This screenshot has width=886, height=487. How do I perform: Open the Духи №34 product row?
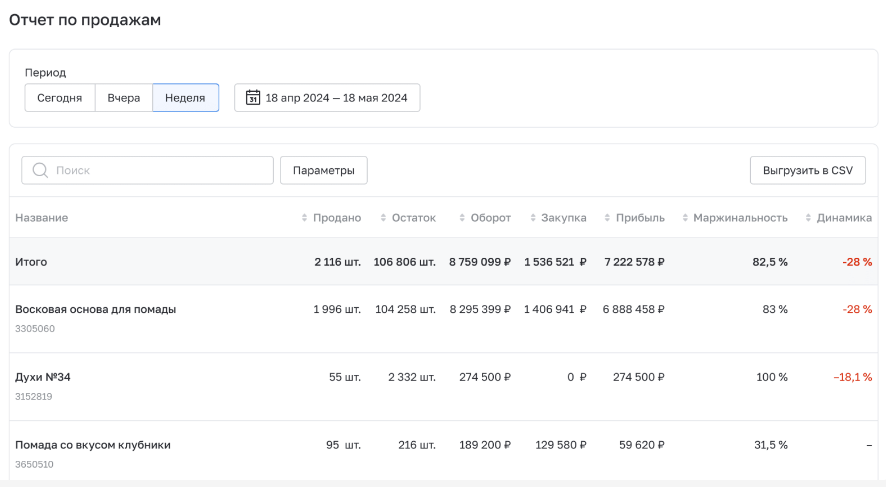(x=43, y=377)
